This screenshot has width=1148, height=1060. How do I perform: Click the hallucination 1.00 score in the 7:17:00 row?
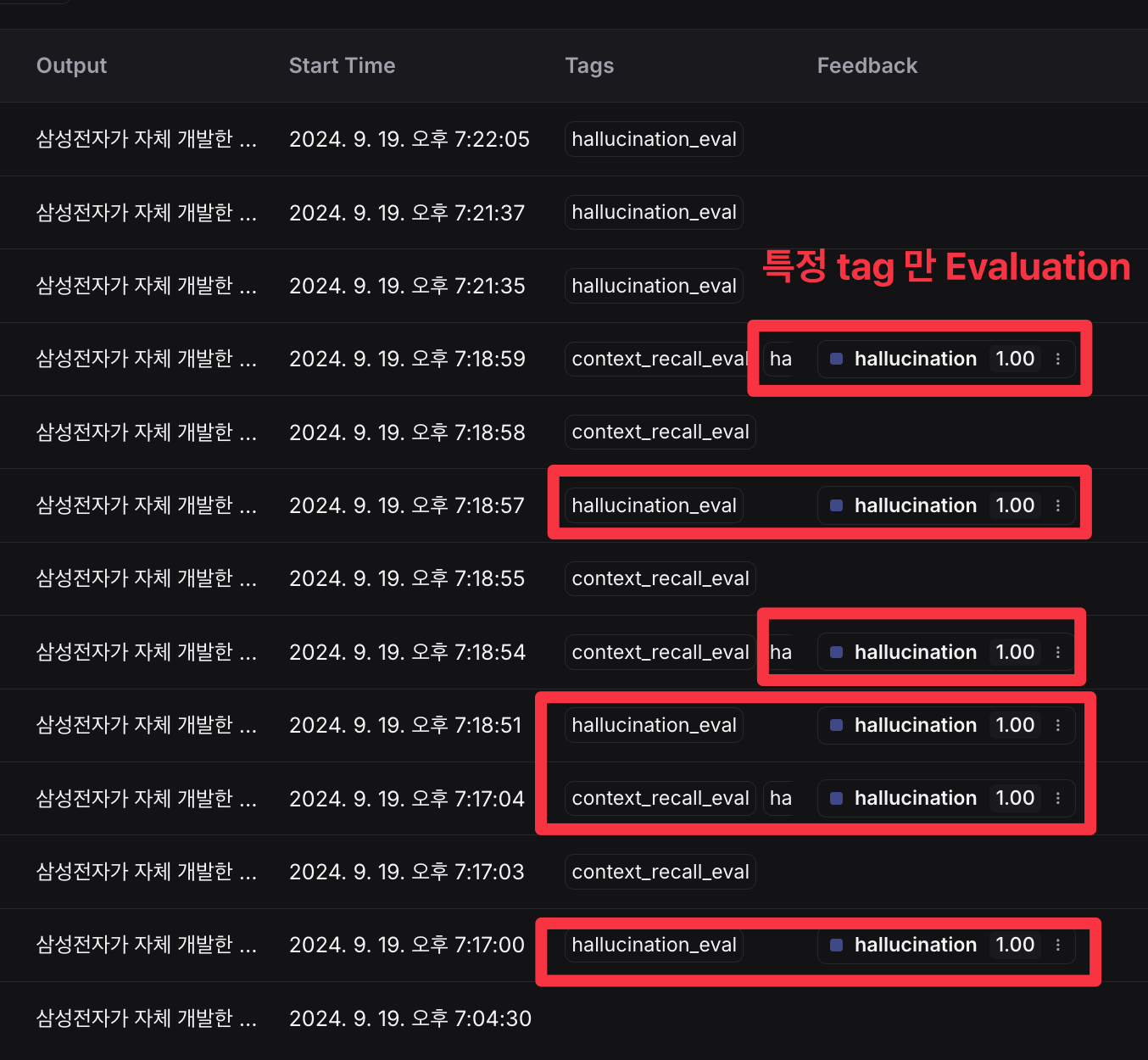click(x=1015, y=945)
